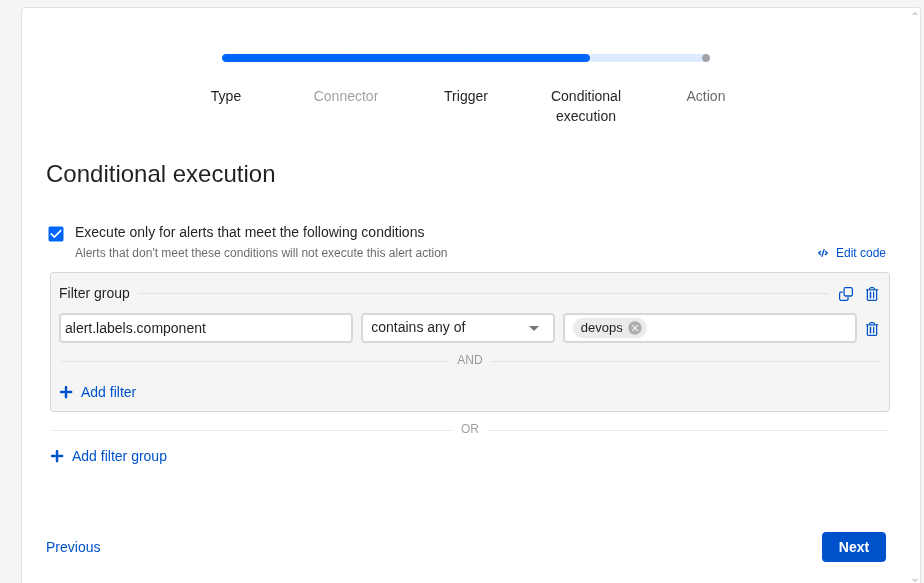
Task: Go to the Type step
Action: pyautogui.click(x=226, y=96)
